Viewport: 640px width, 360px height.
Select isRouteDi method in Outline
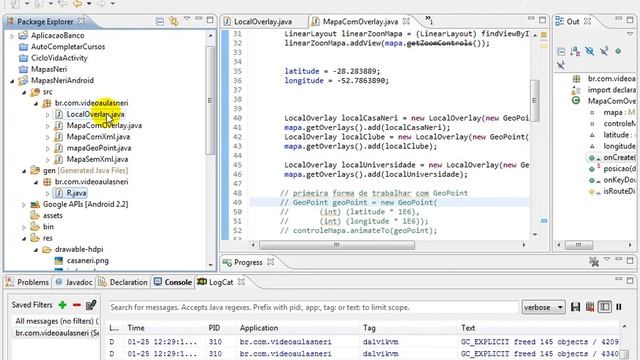point(619,191)
